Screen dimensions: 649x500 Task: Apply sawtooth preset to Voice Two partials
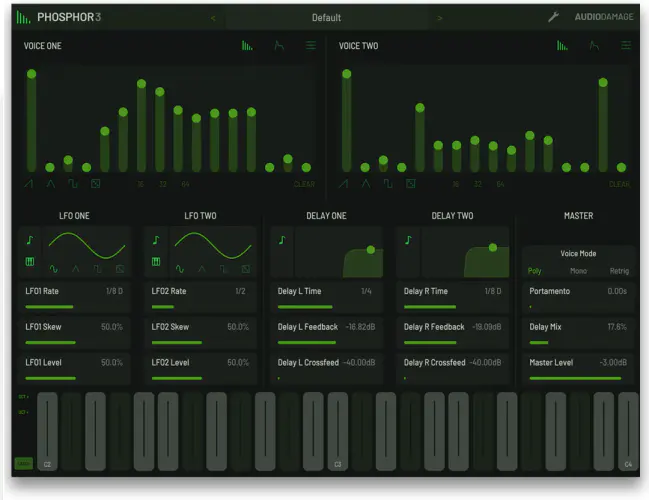tap(344, 184)
